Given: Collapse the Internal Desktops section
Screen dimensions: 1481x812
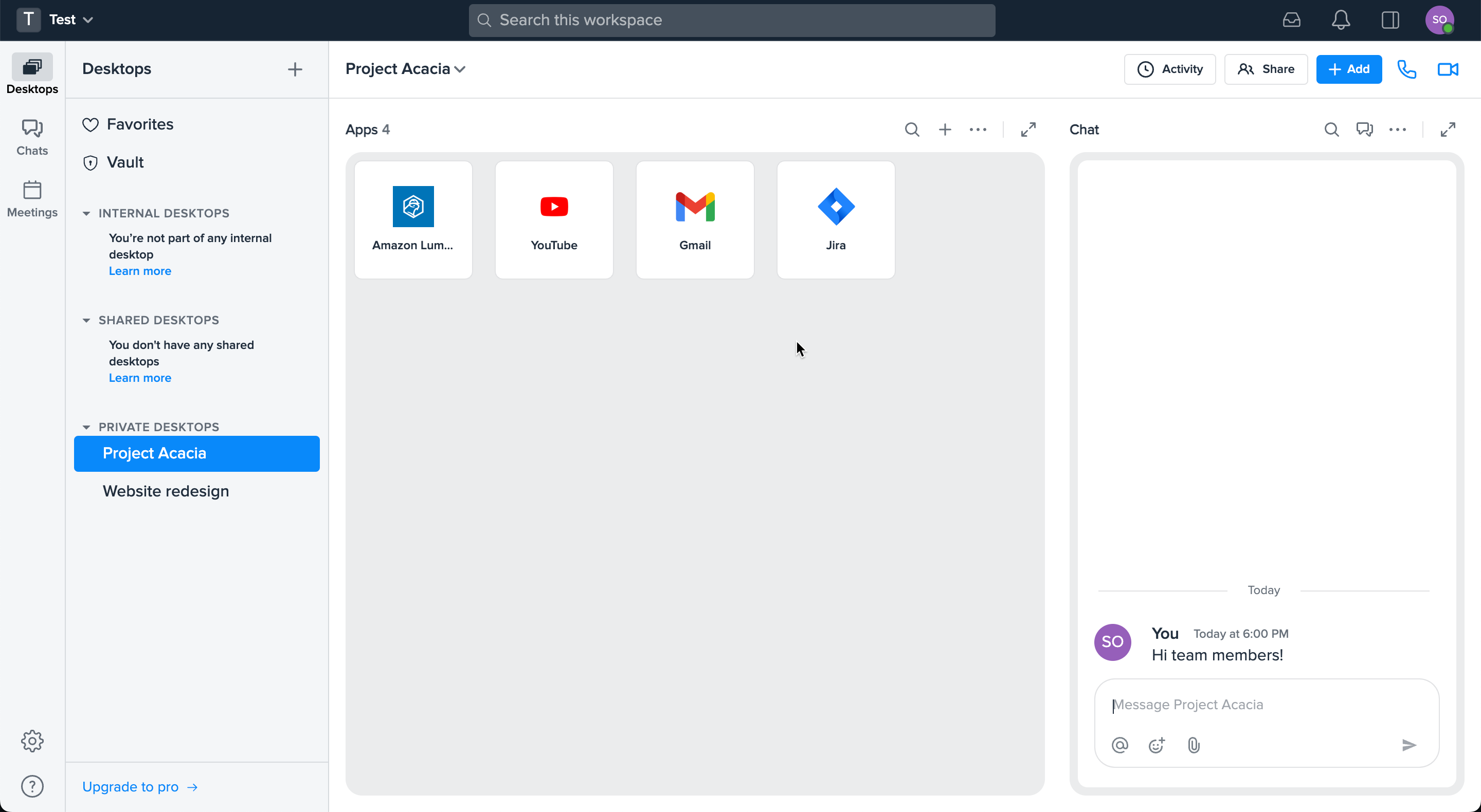Looking at the screenshot, I should (x=86, y=214).
